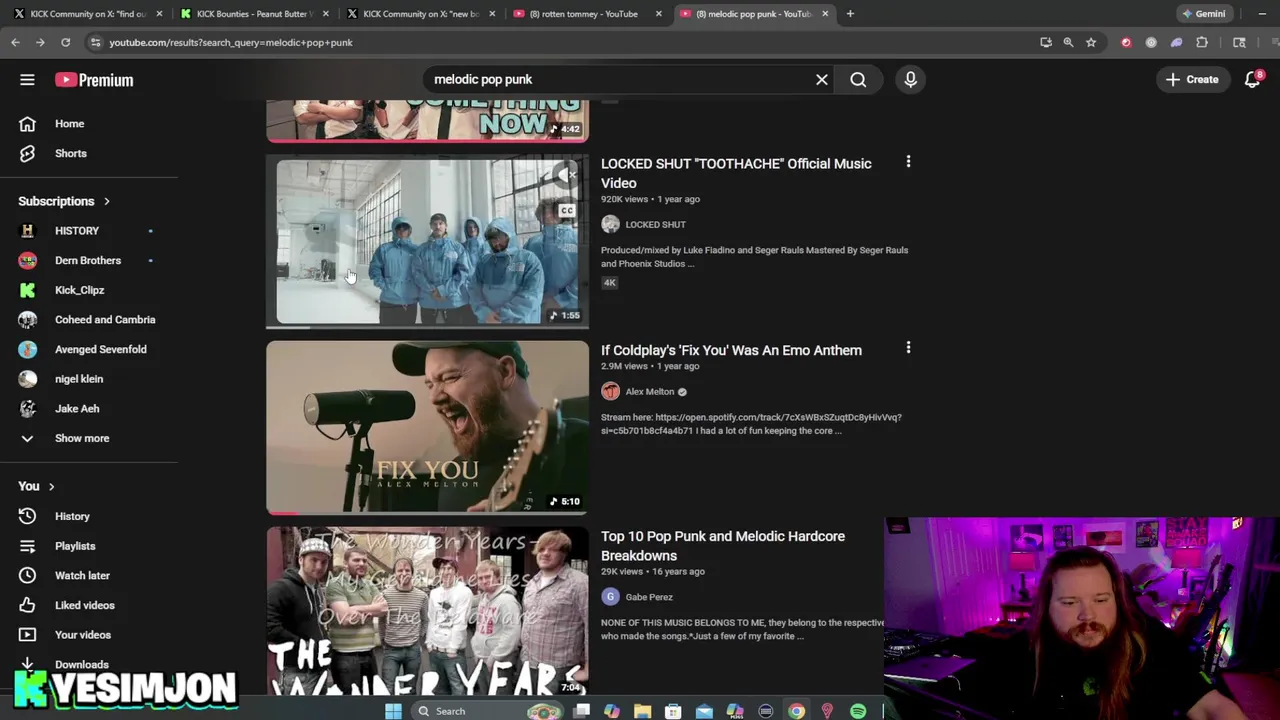The height and width of the screenshot is (720, 1280).
Task: Play The Wonder Years thumbnail video
Action: (x=427, y=611)
